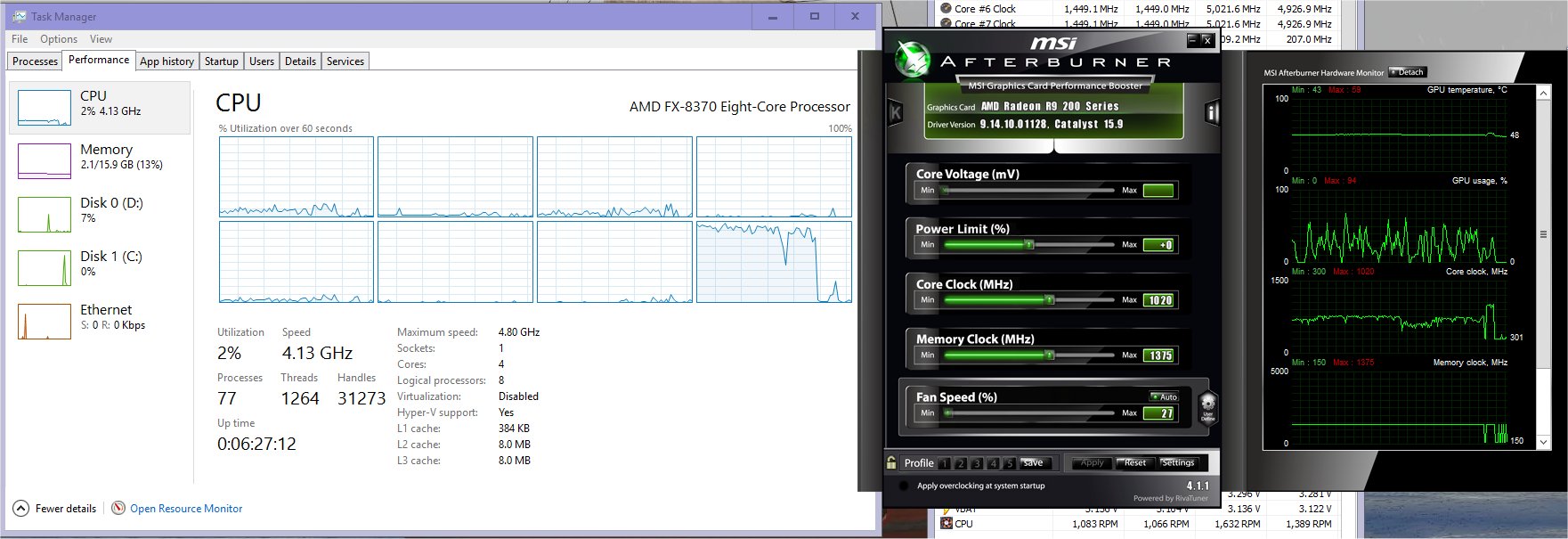Click the Fewer details chevron circle
Screen dimensions: 1568x539
click(x=20, y=508)
